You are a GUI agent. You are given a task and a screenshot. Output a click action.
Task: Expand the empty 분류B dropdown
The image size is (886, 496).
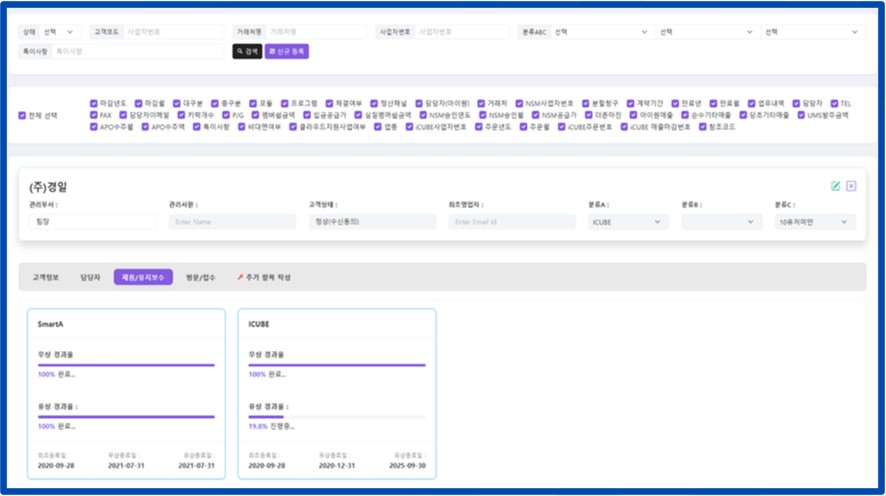[721, 222]
